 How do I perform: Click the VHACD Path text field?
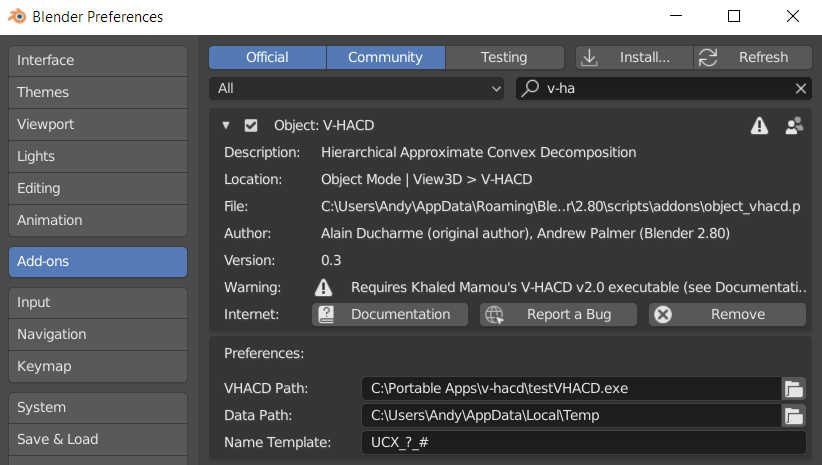pyautogui.click(x=571, y=388)
